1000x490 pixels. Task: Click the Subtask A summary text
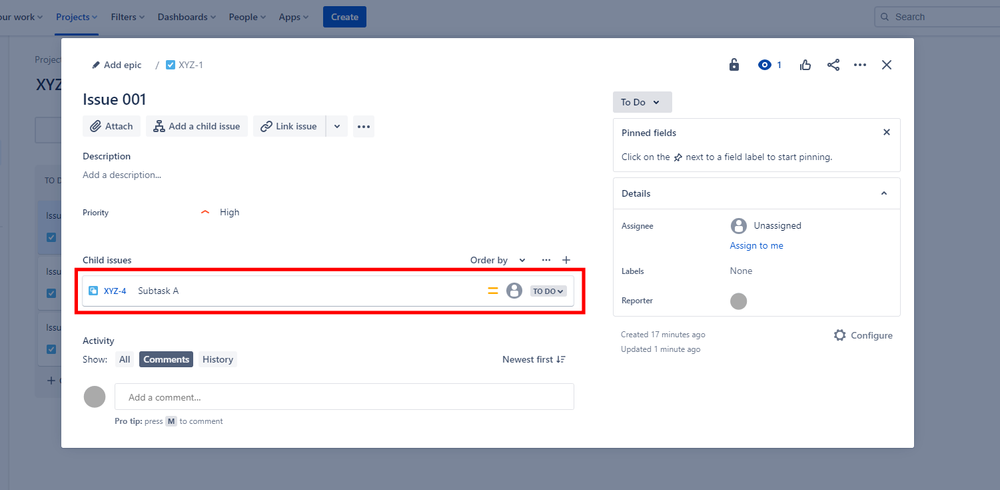pos(158,291)
